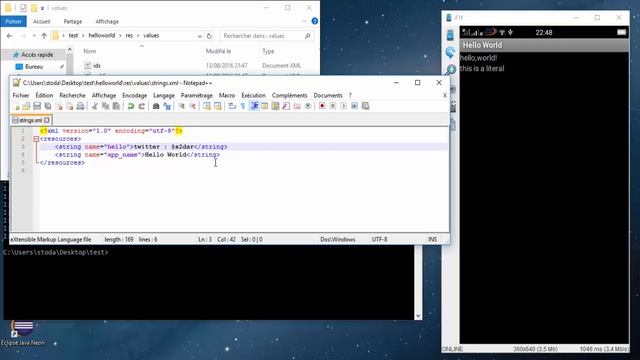Open recent locations dropdown in Explorer
This screenshot has width=640, height=360.
34,36
